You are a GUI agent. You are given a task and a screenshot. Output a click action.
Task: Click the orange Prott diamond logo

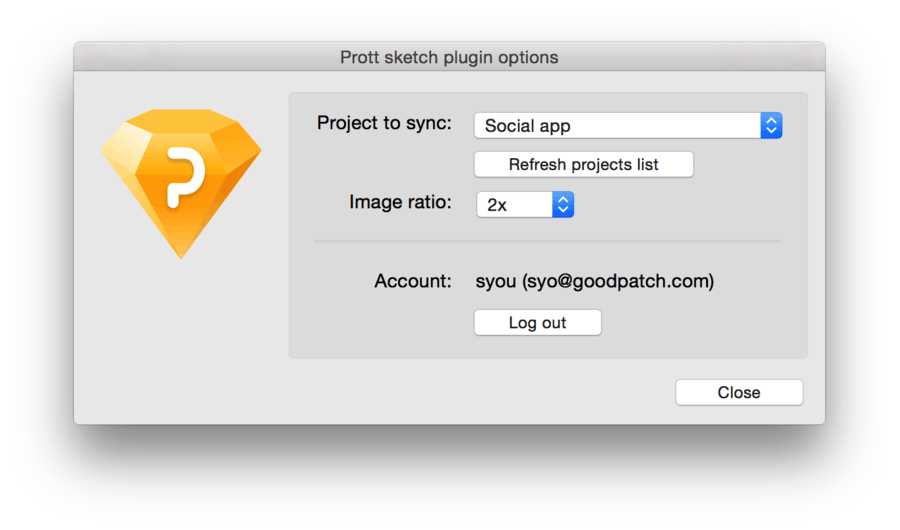click(181, 184)
